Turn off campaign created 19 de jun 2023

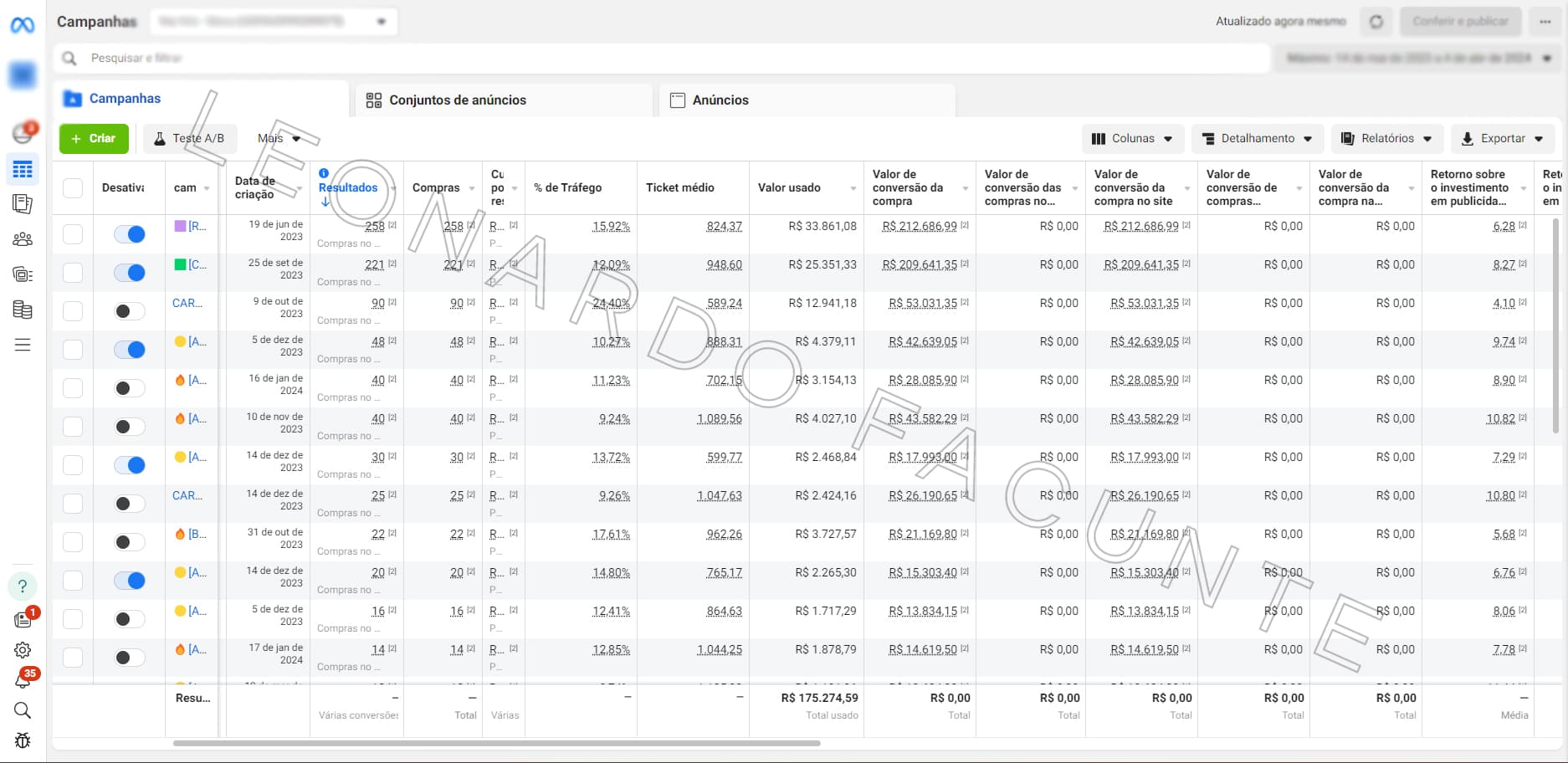coord(130,234)
